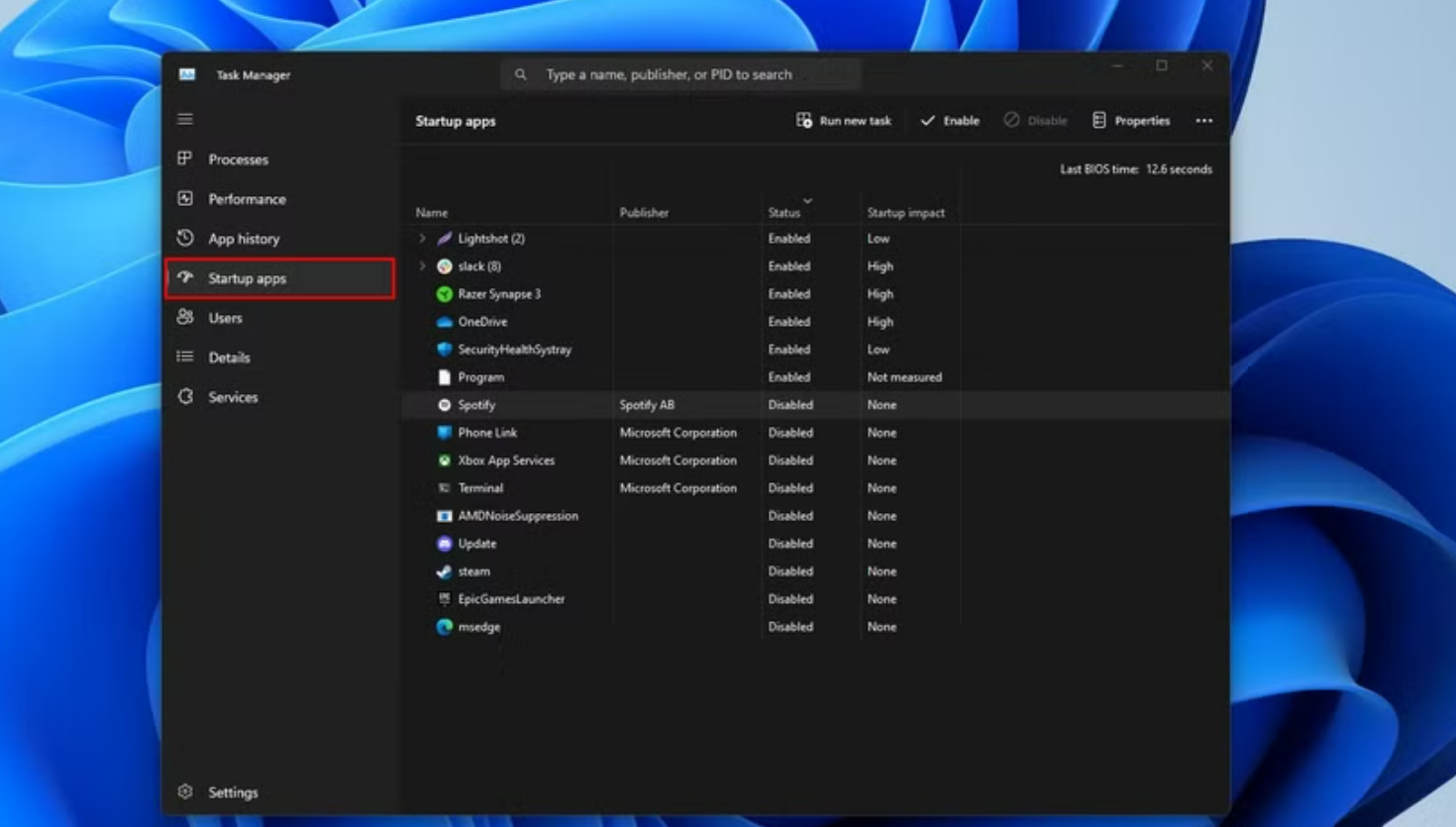Select the Phone Link entry
Viewport: 1456px width, 827px height.
click(487, 433)
